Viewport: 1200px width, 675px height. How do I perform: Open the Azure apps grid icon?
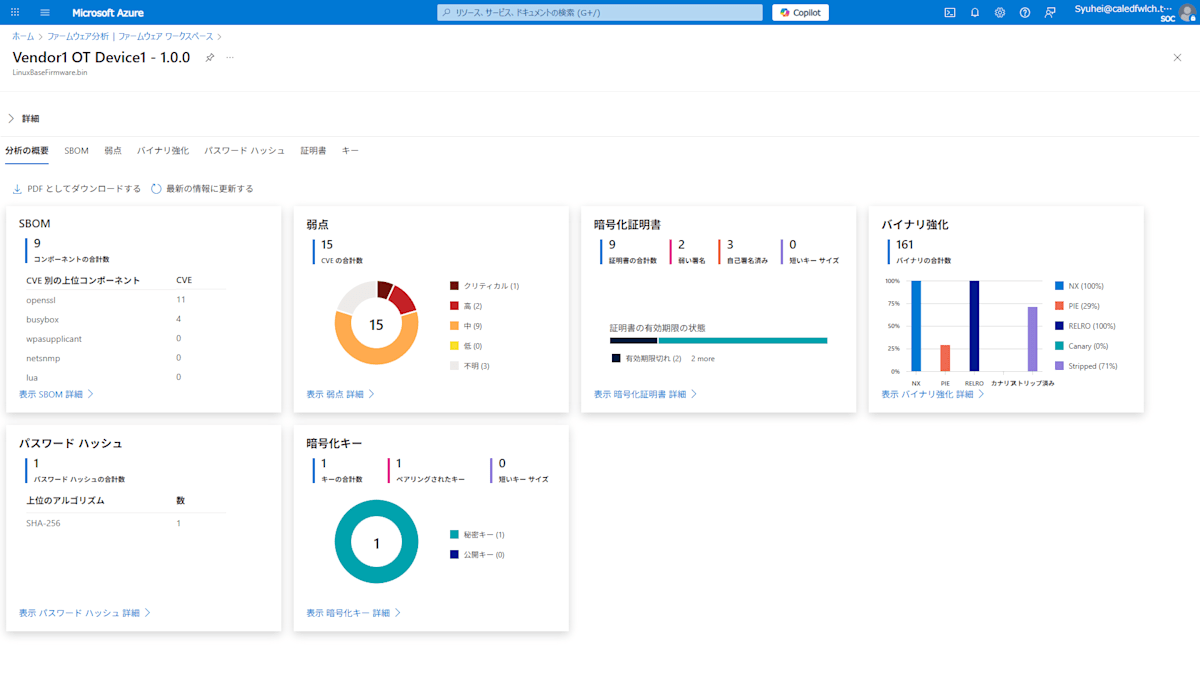(15, 12)
